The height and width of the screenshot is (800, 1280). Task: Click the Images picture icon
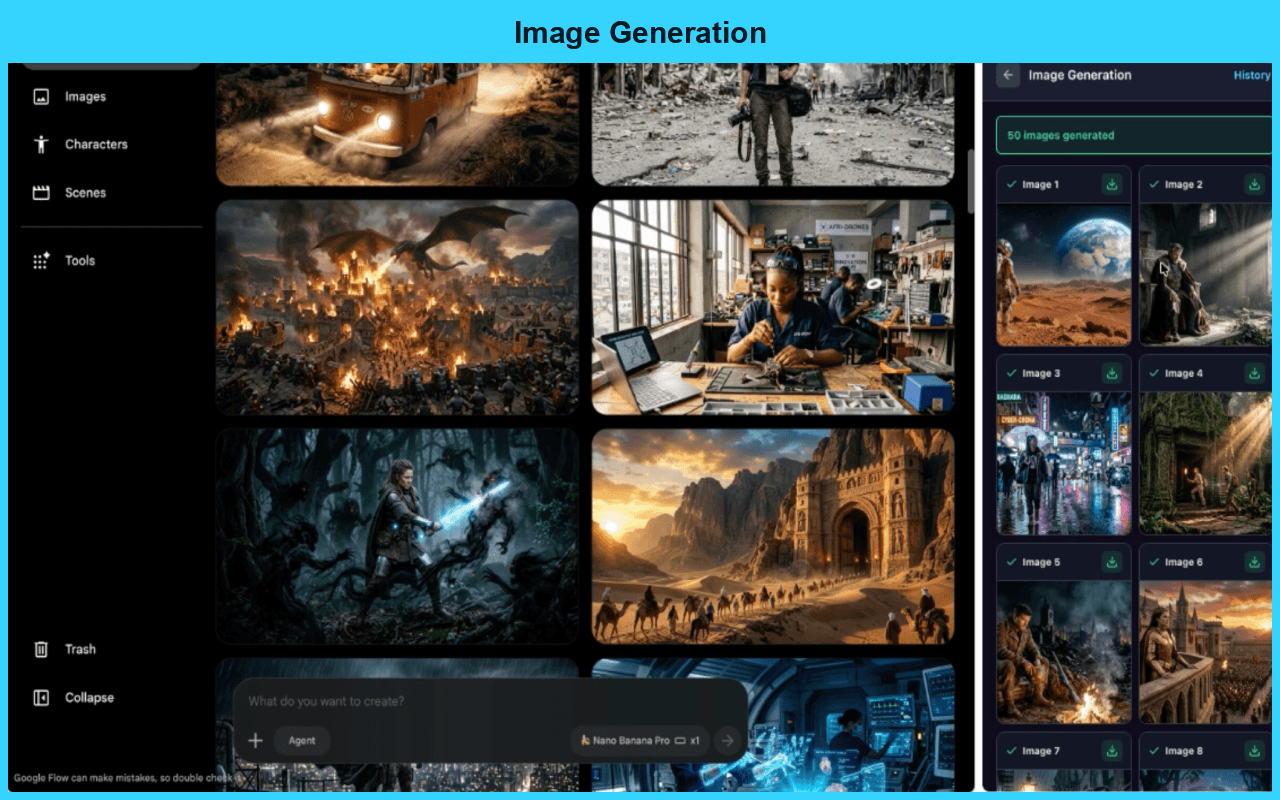tap(41, 97)
